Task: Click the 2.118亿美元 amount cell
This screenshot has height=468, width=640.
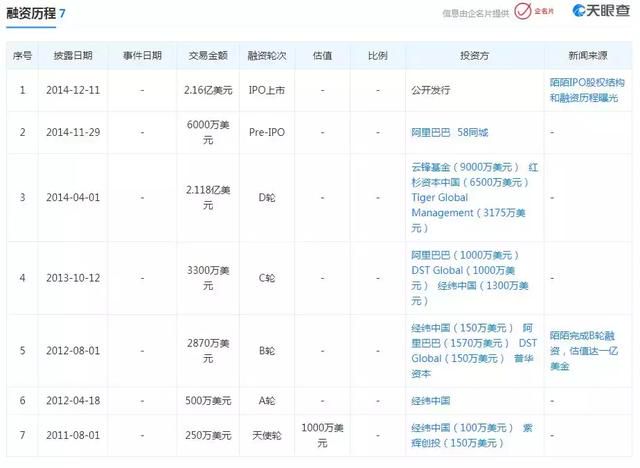Action: 208,198
